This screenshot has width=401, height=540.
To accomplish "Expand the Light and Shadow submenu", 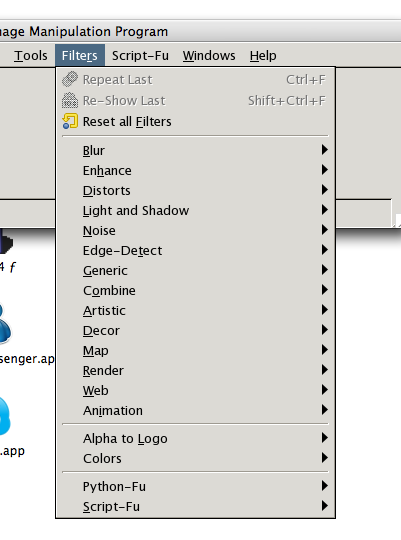I will tap(195, 210).
